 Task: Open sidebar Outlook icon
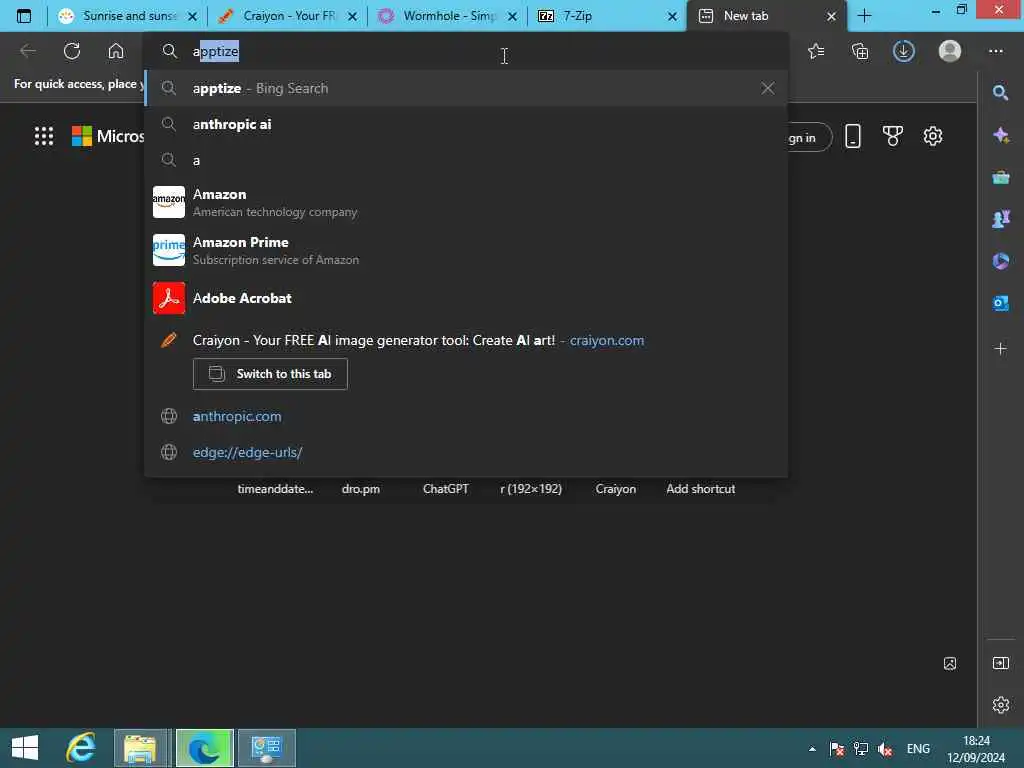[1000, 303]
